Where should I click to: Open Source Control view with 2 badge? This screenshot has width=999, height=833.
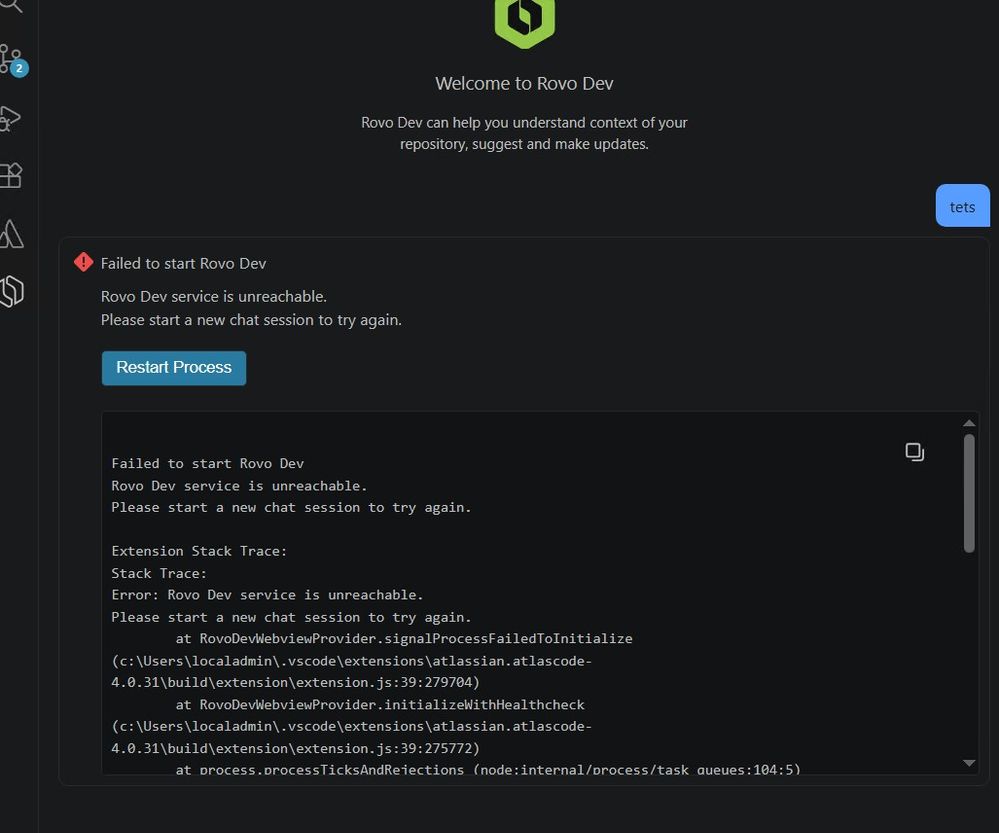[13, 61]
